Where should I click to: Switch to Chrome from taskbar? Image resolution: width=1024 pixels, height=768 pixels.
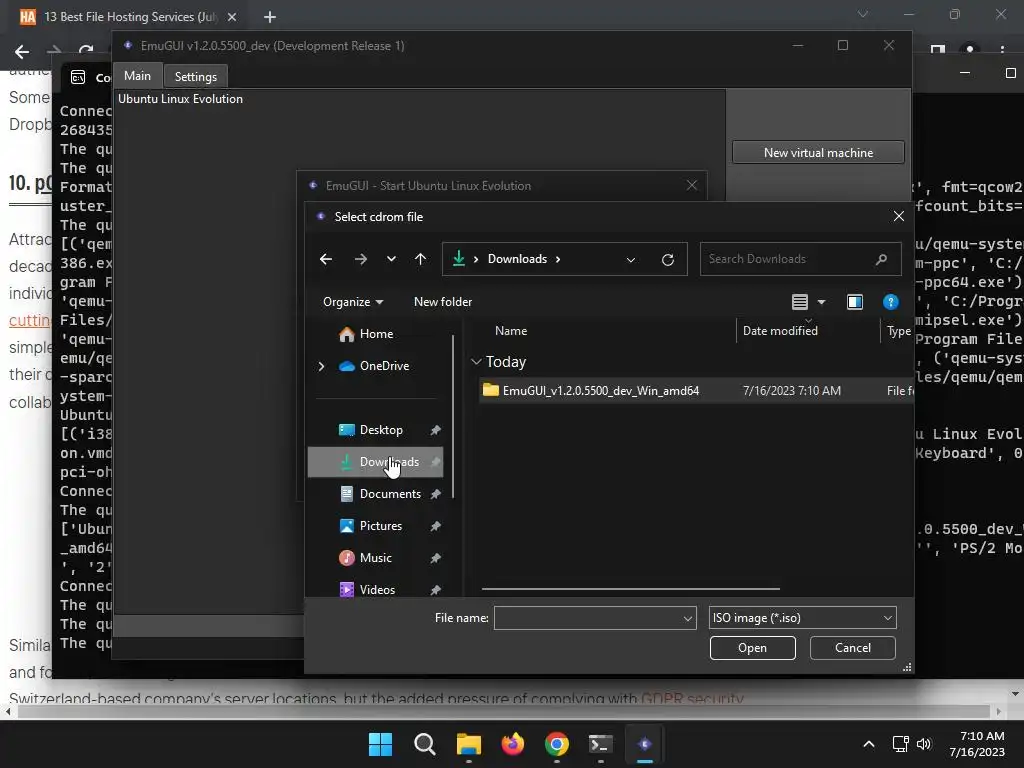tap(556, 744)
